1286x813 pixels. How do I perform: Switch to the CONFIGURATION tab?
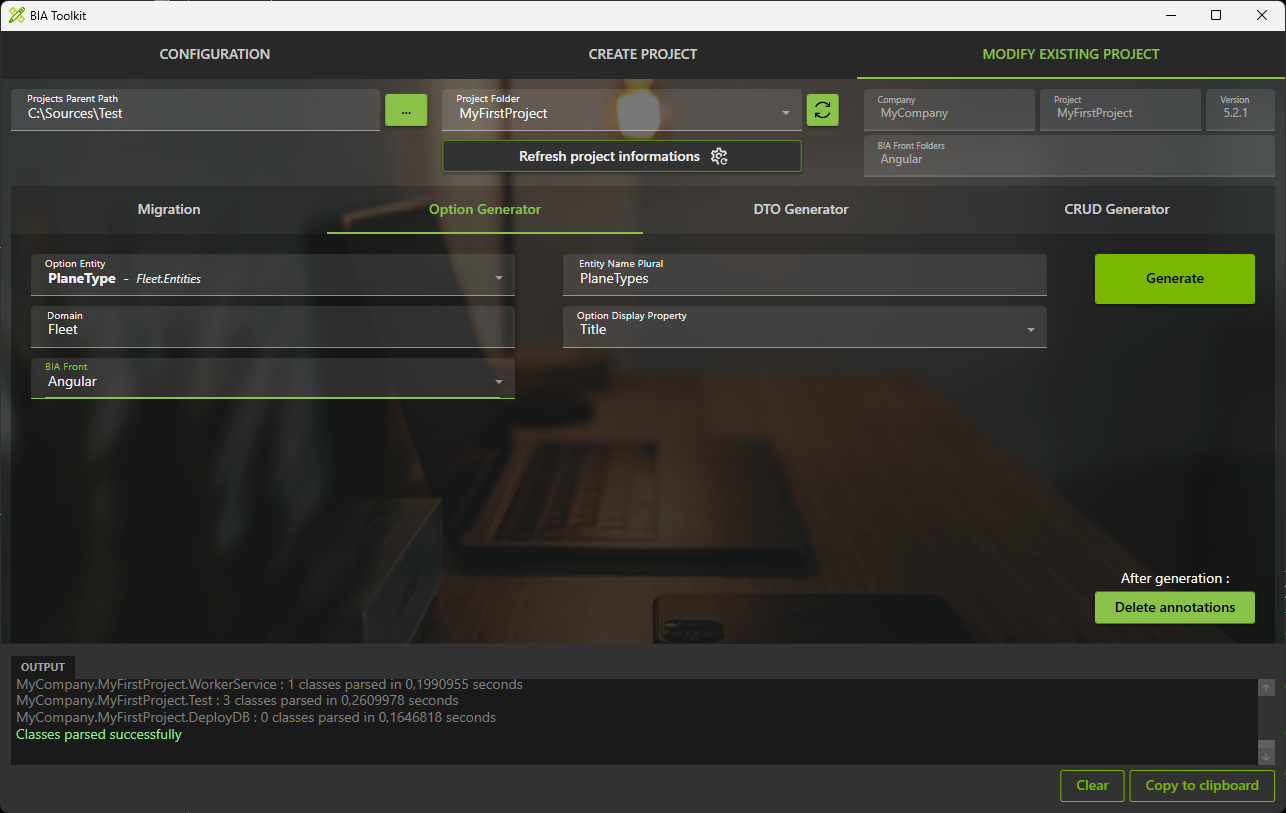coord(215,54)
